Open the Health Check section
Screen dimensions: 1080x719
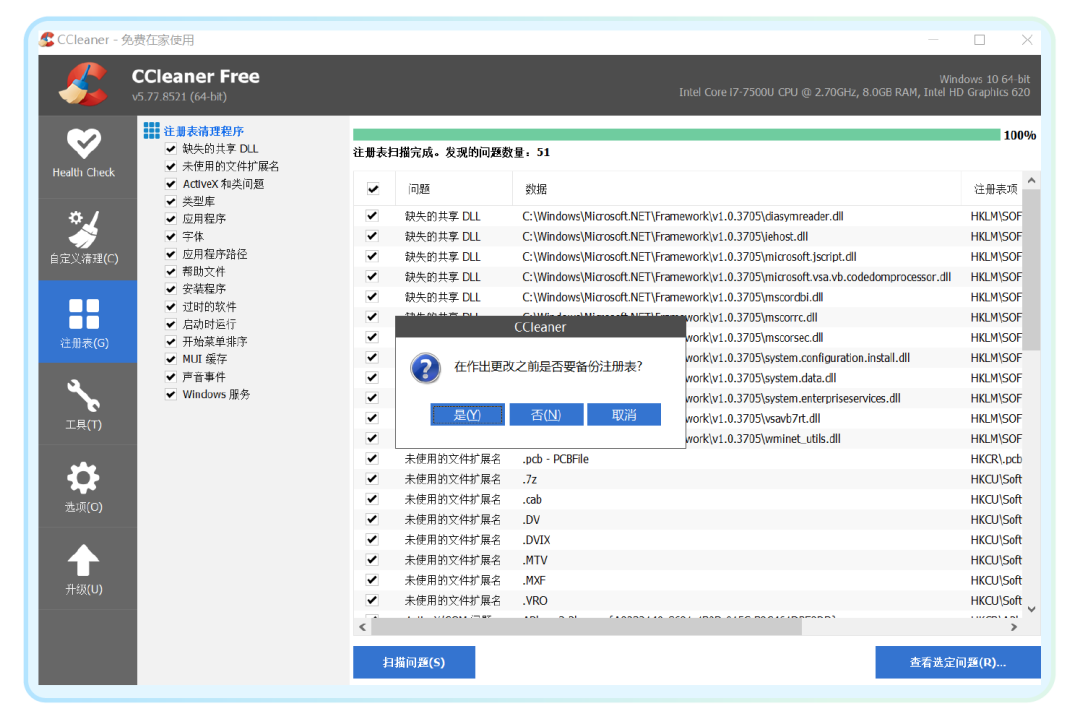click(x=84, y=154)
